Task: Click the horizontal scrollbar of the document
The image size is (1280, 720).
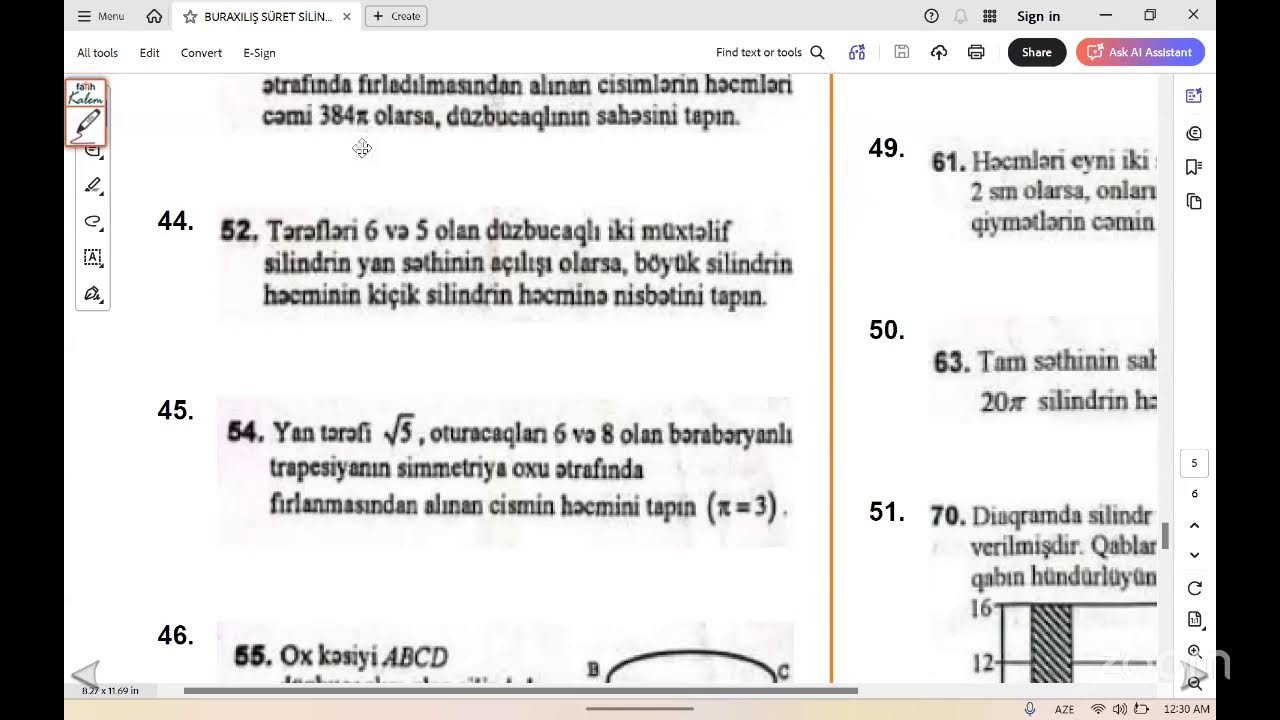Action: [x=520, y=691]
